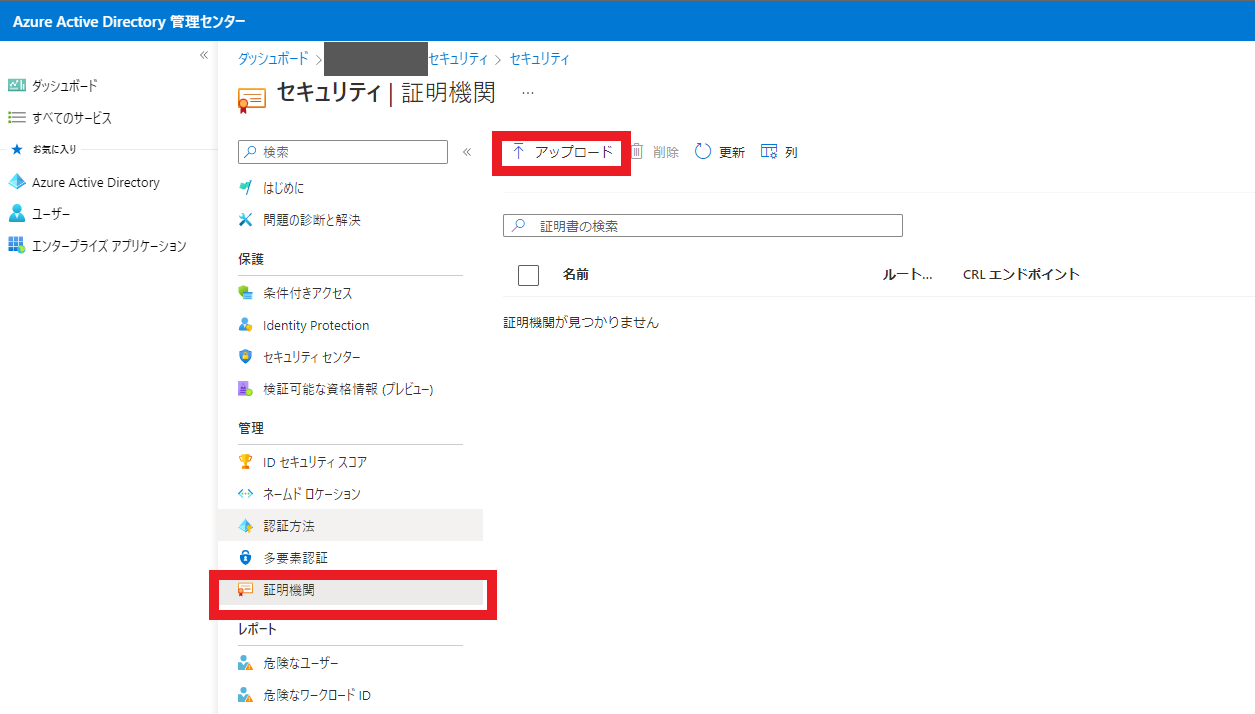Open 検証可能な資格情報 (プレビュー) menu item
This screenshot has width=1255, height=714.
click(x=350, y=389)
